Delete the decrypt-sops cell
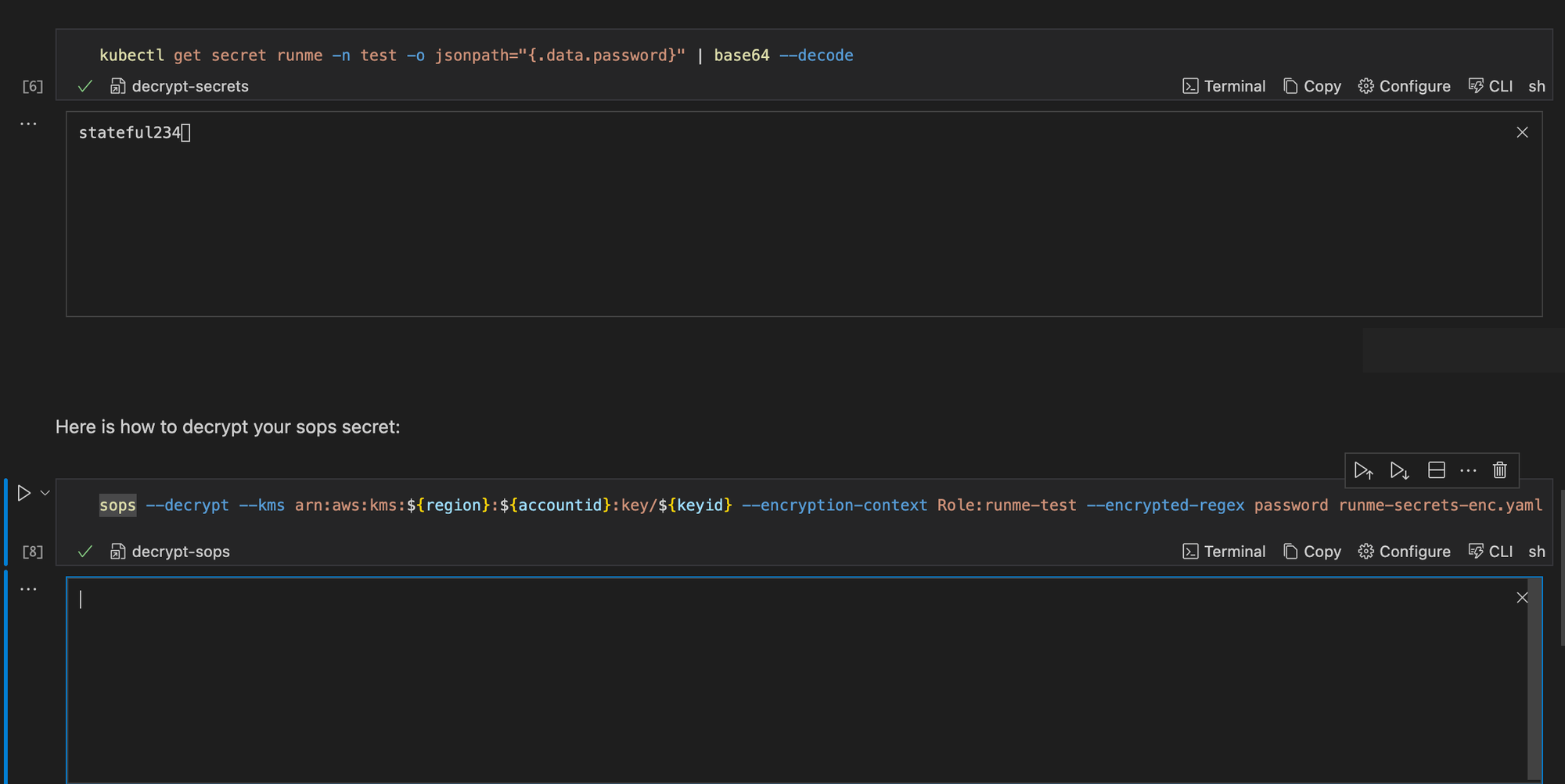 (1499, 469)
